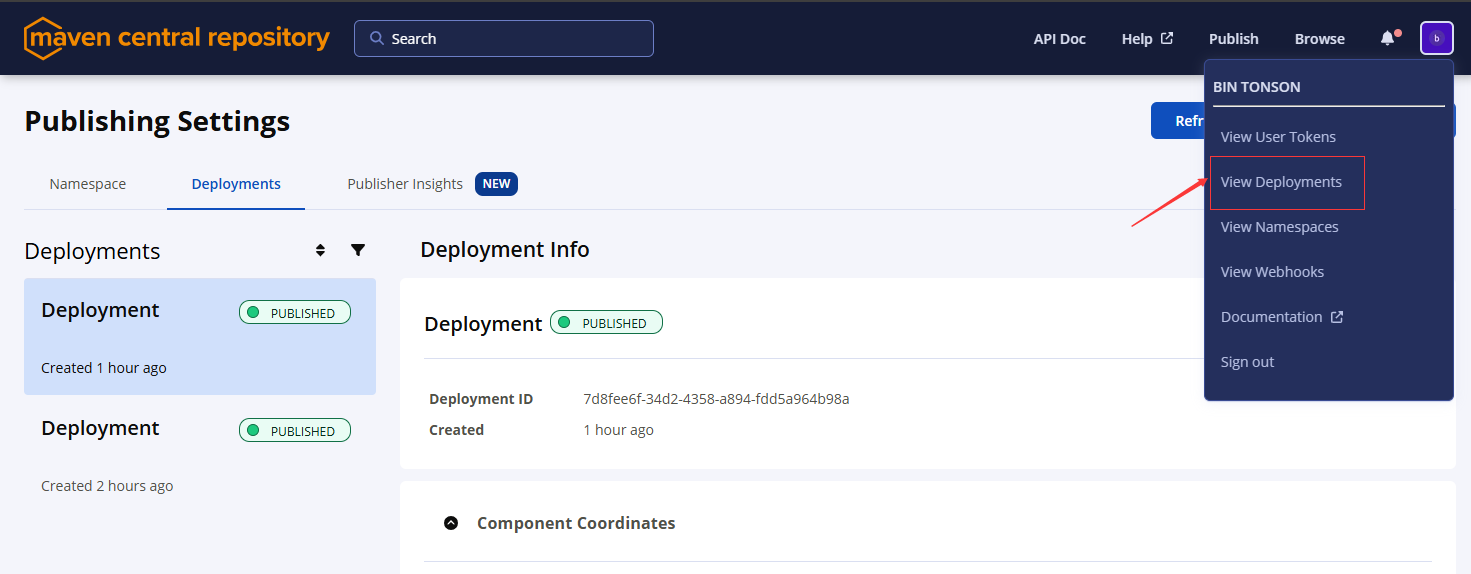Viewport: 1471px width, 574px height.
Task: Click the sort deployments icon
Action: (x=320, y=250)
